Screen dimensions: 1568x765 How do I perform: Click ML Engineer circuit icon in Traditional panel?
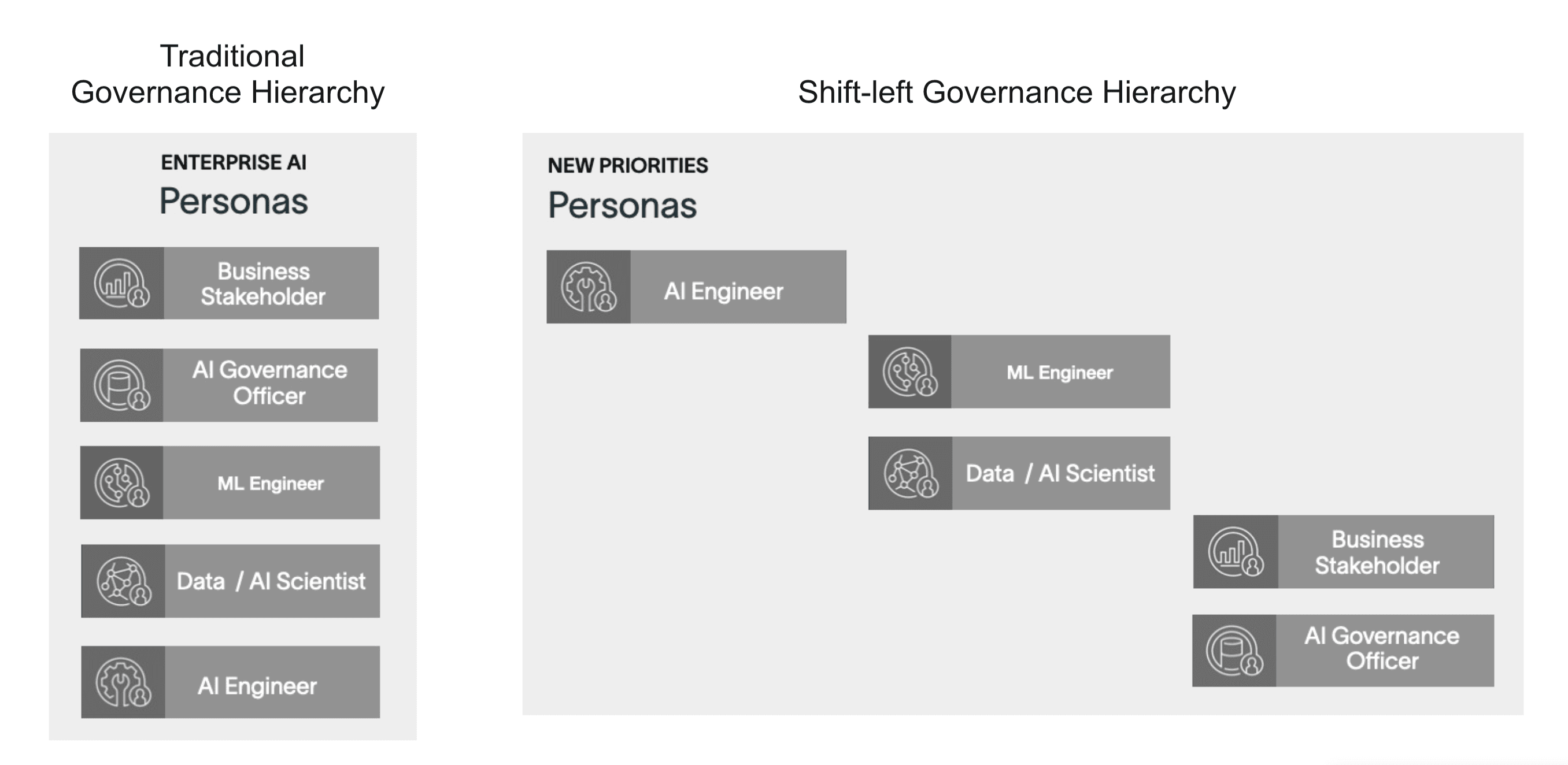121,483
